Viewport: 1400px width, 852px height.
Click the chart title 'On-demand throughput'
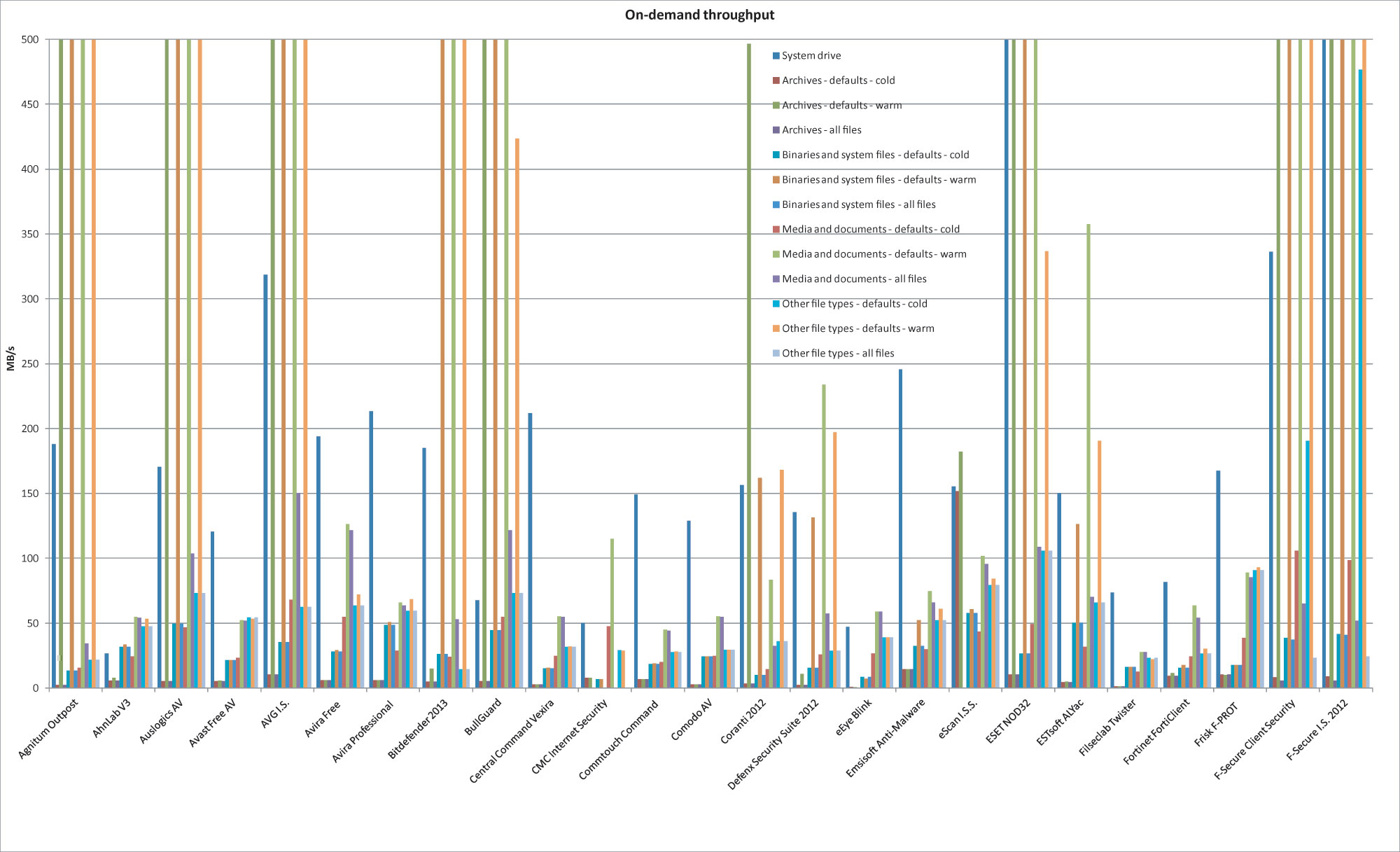coord(699,15)
